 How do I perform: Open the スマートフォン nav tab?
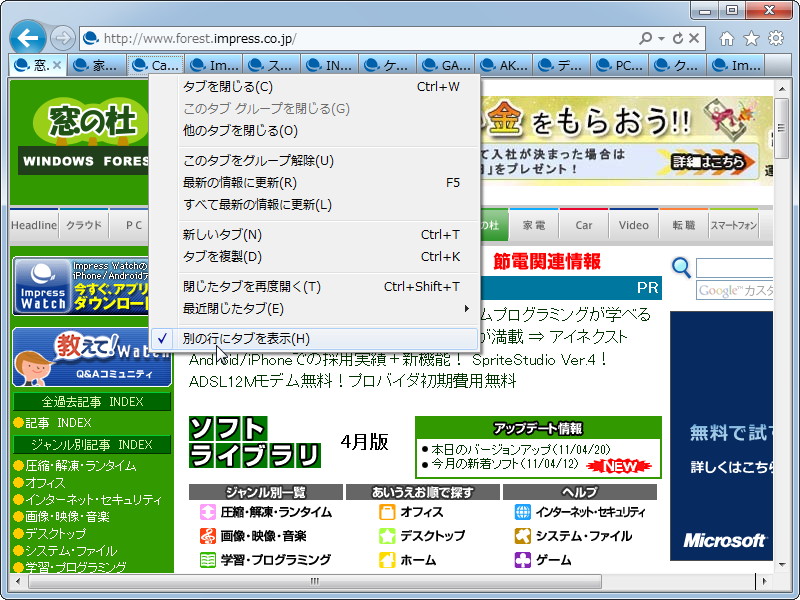pos(734,225)
